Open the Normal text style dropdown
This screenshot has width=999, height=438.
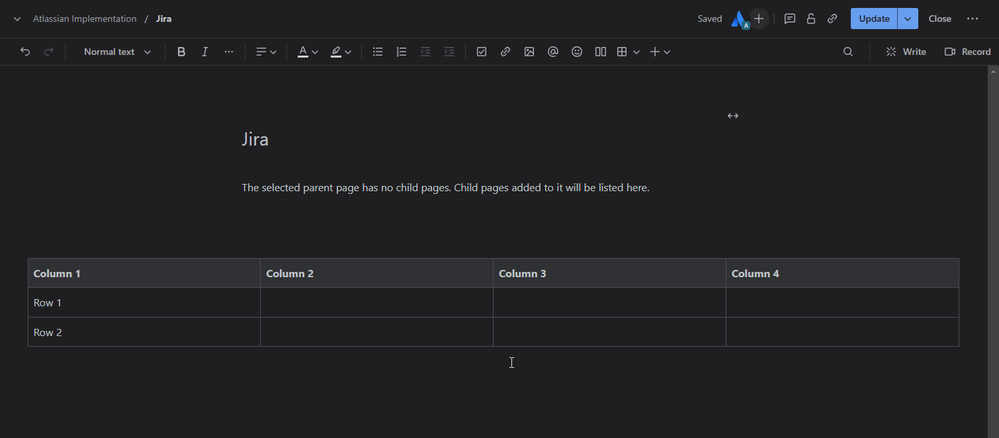pyautogui.click(x=117, y=52)
